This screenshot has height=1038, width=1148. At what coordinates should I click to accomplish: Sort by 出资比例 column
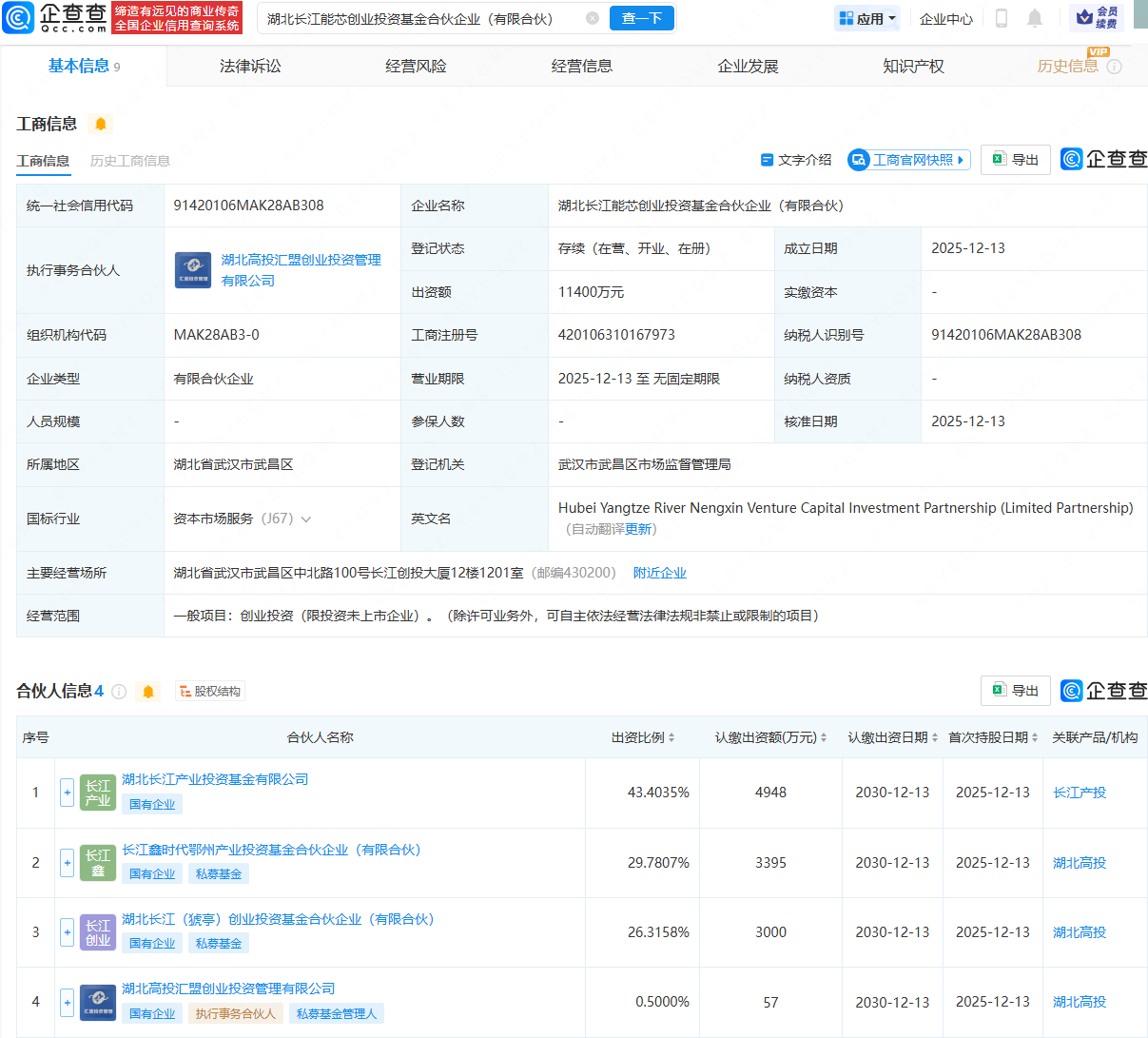[671, 738]
